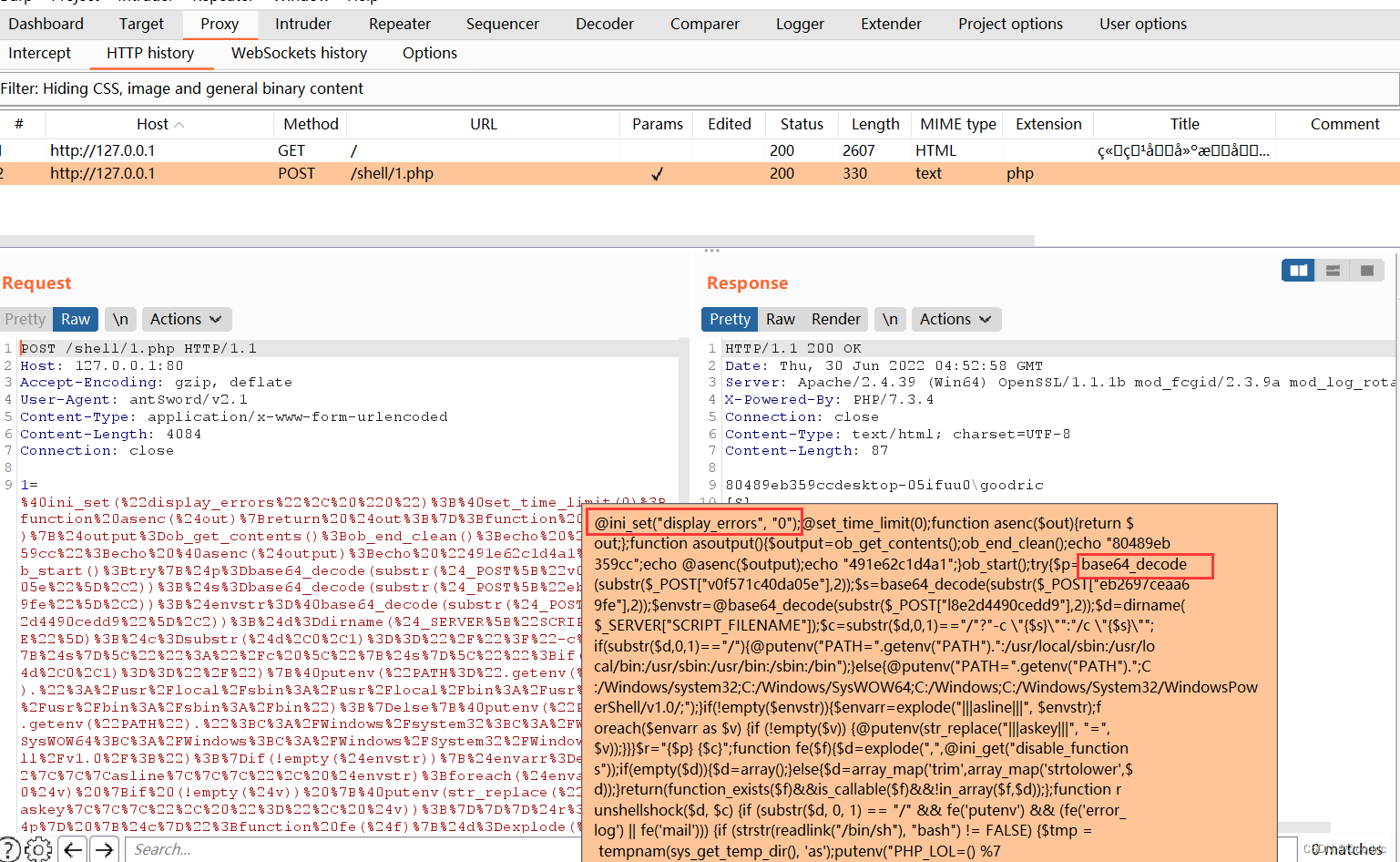Open search settings gear icon
This screenshot has height=862, width=1400.
(38, 849)
